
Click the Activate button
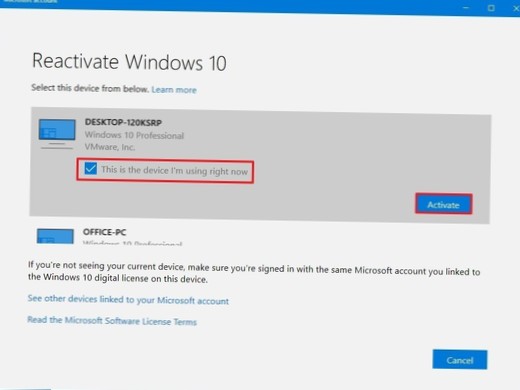tap(443, 204)
